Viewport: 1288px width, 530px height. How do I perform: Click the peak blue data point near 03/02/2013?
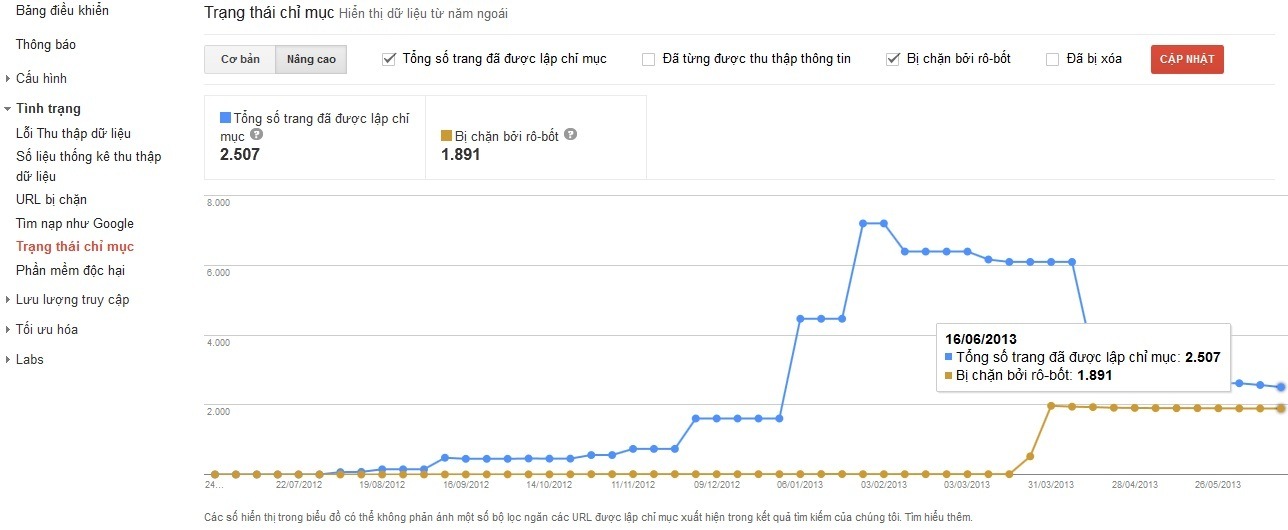(x=883, y=223)
